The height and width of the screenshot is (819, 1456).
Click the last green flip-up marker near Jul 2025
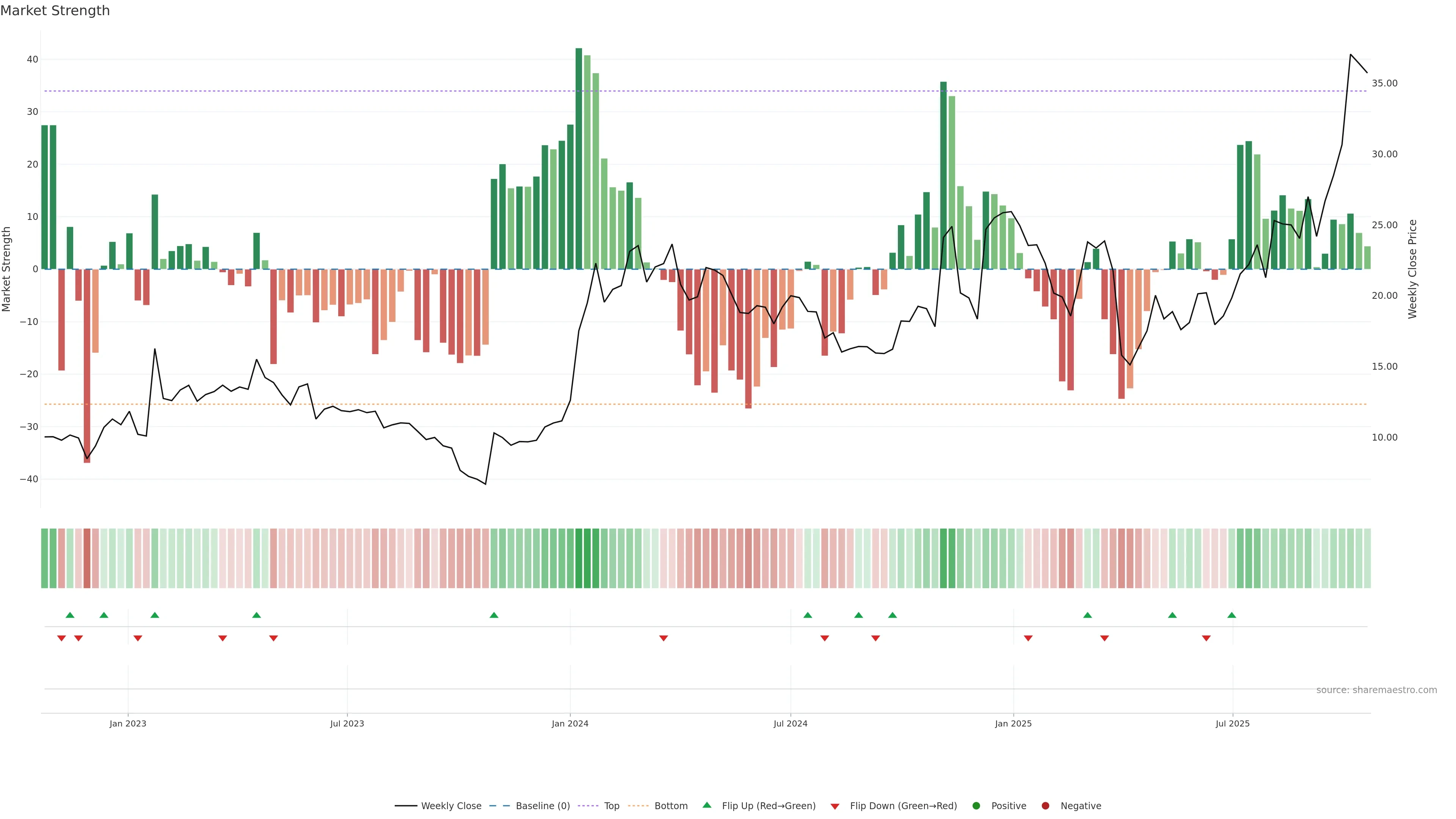[x=1232, y=615]
